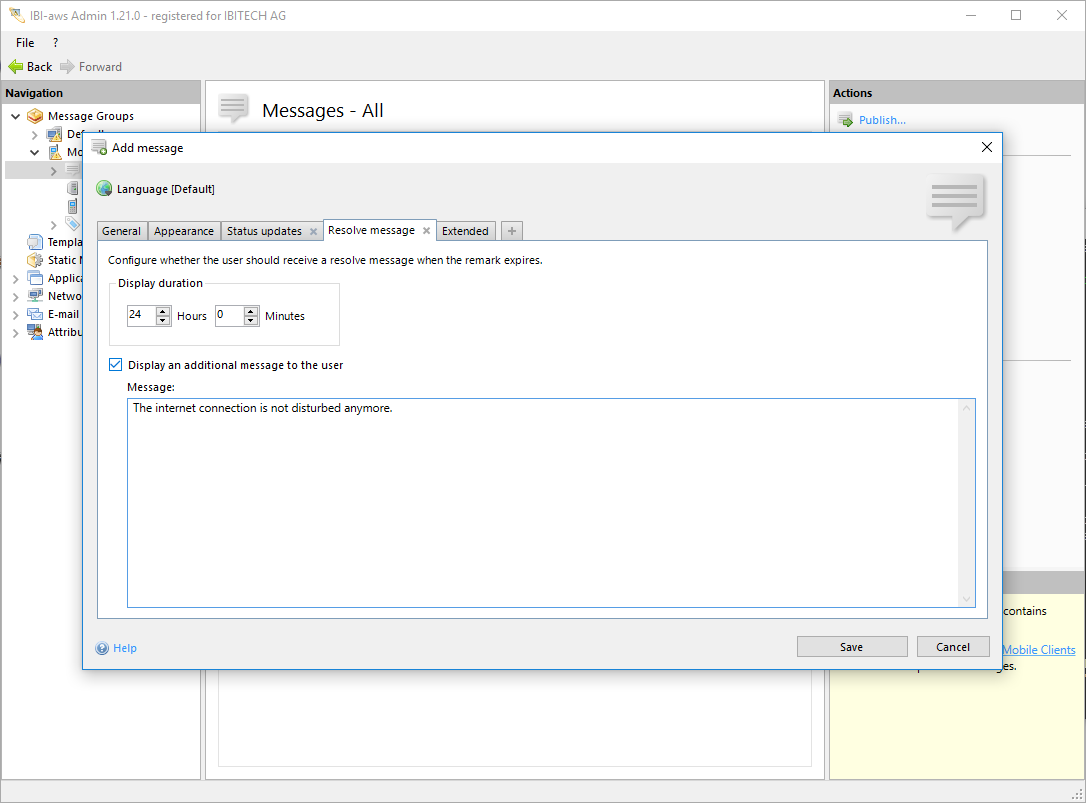This screenshot has width=1086, height=803.
Task: Click the E-mail envelope icon in Navigation
Action: coord(35,314)
